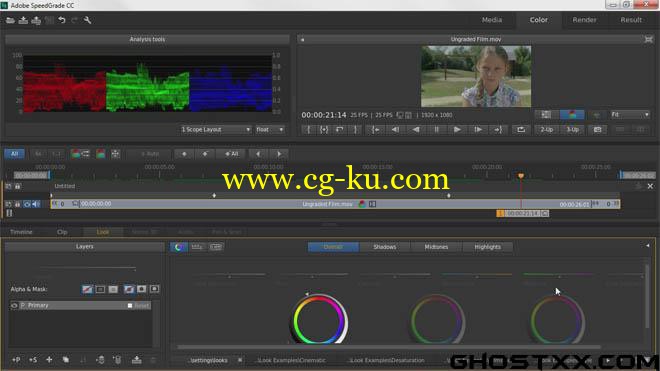Click the save project icon
The height and width of the screenshot is (371, 660).
23,20
